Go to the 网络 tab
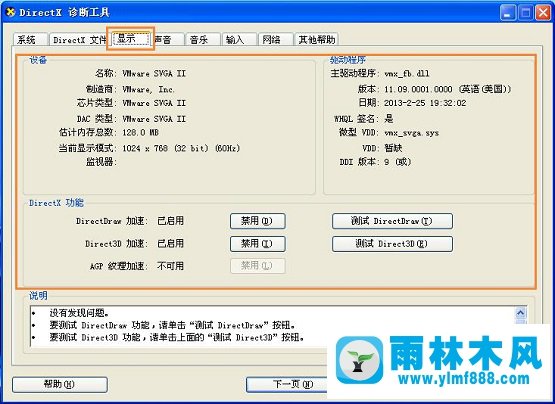 275,39
